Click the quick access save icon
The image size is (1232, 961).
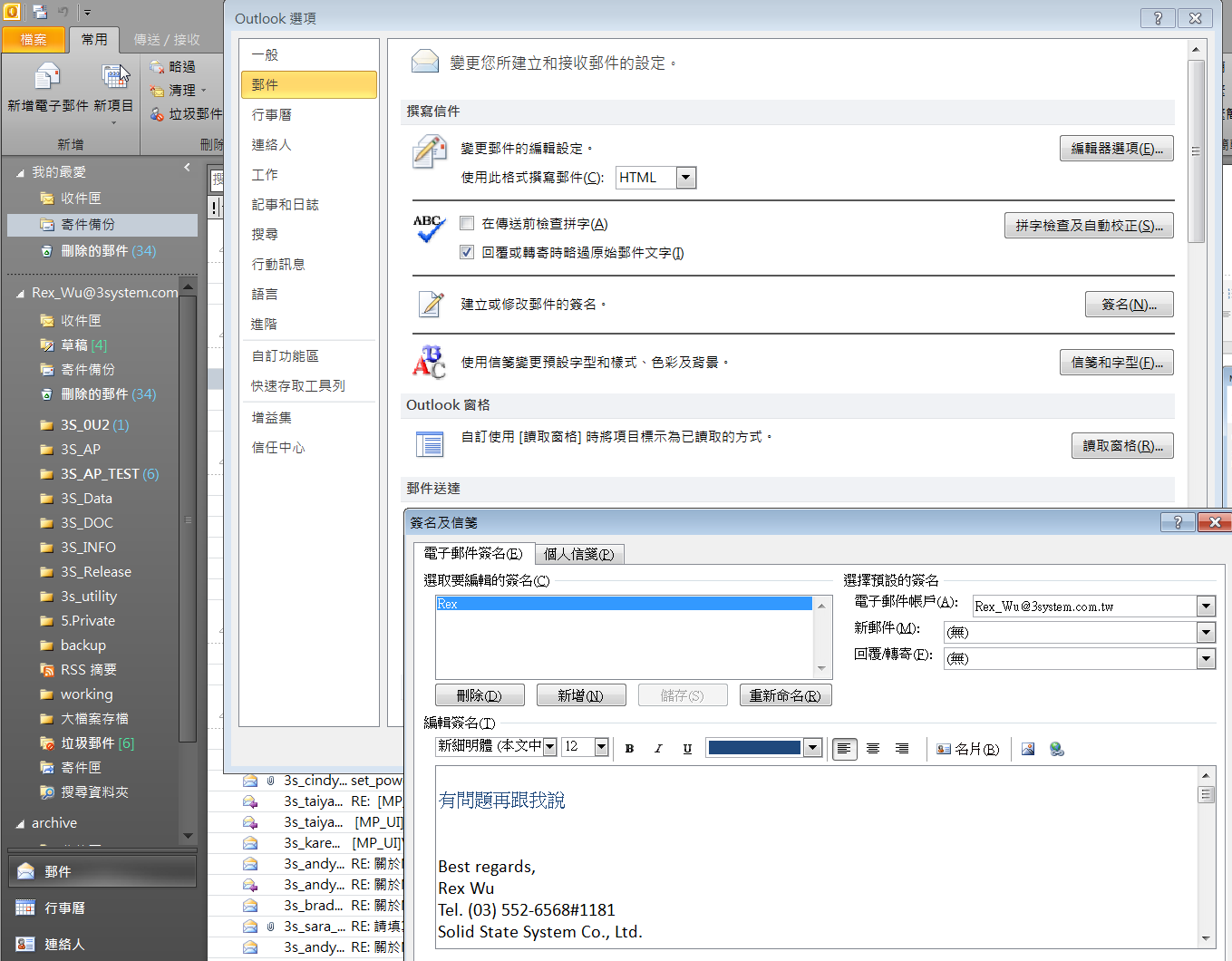40,12
